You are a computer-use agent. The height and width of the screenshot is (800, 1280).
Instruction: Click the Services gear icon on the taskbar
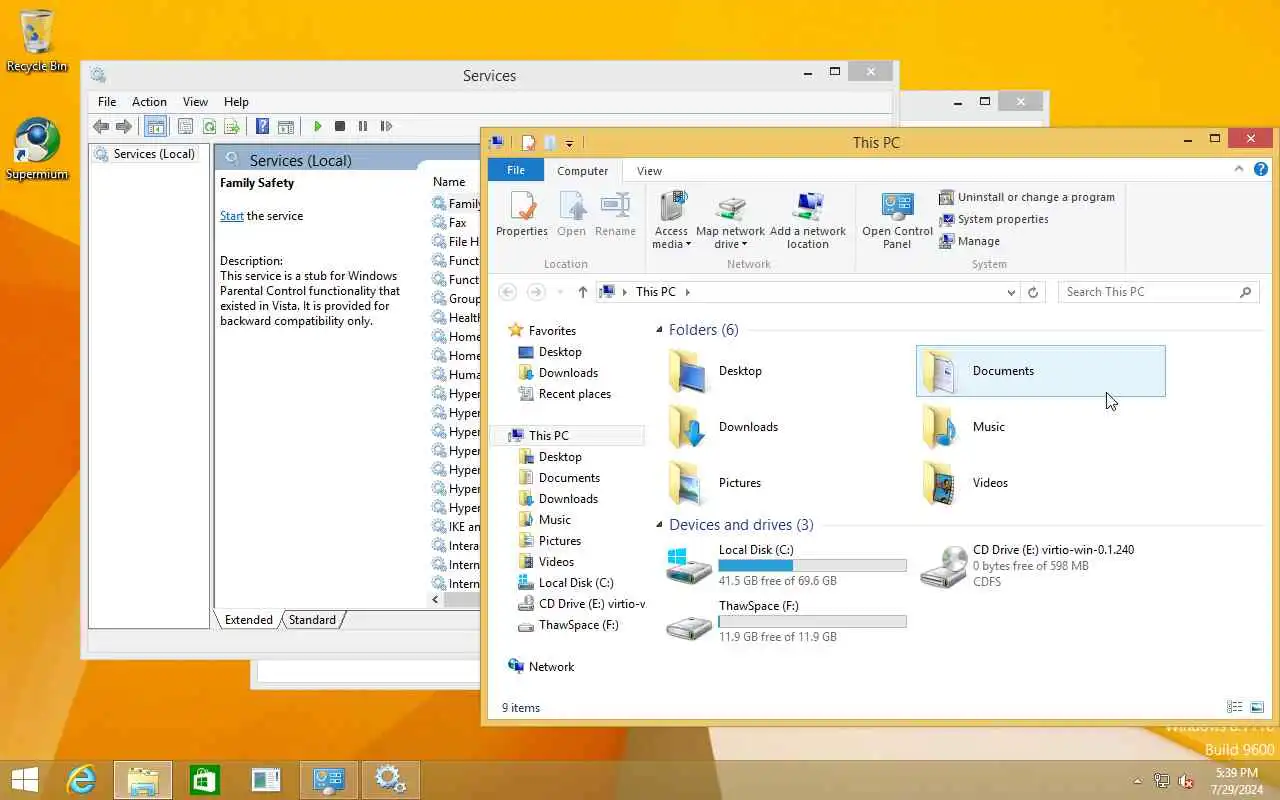coord(390,780)
